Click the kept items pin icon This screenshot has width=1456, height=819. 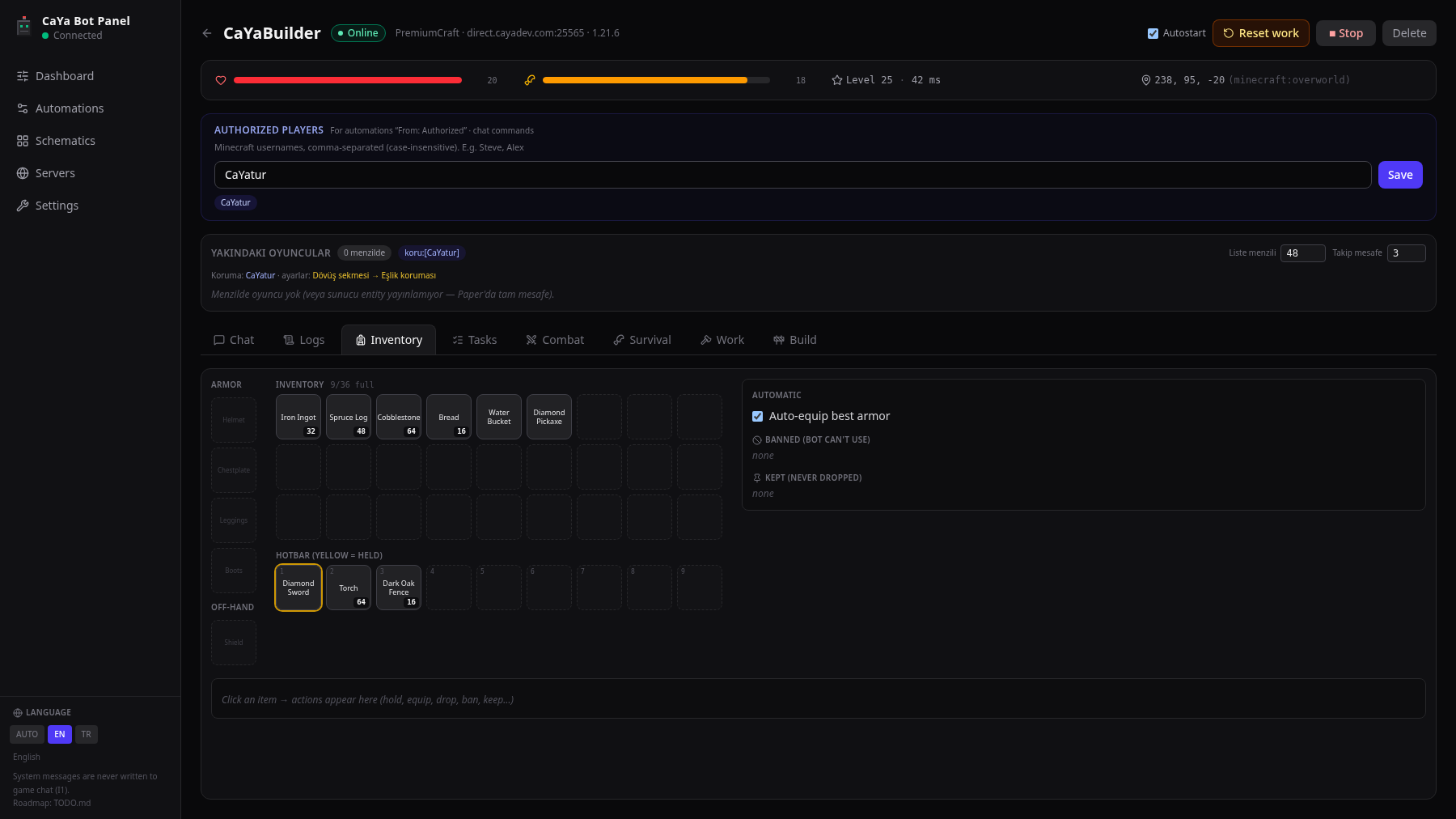click(x=757, y=478)
